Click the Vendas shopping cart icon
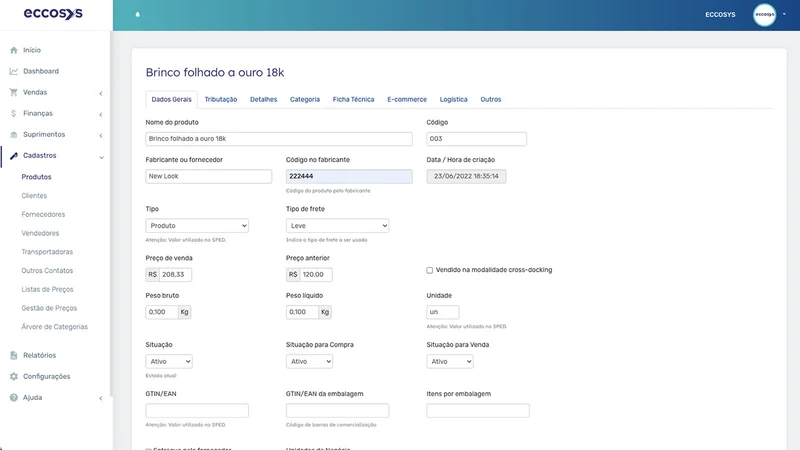 tap(14, 92)
